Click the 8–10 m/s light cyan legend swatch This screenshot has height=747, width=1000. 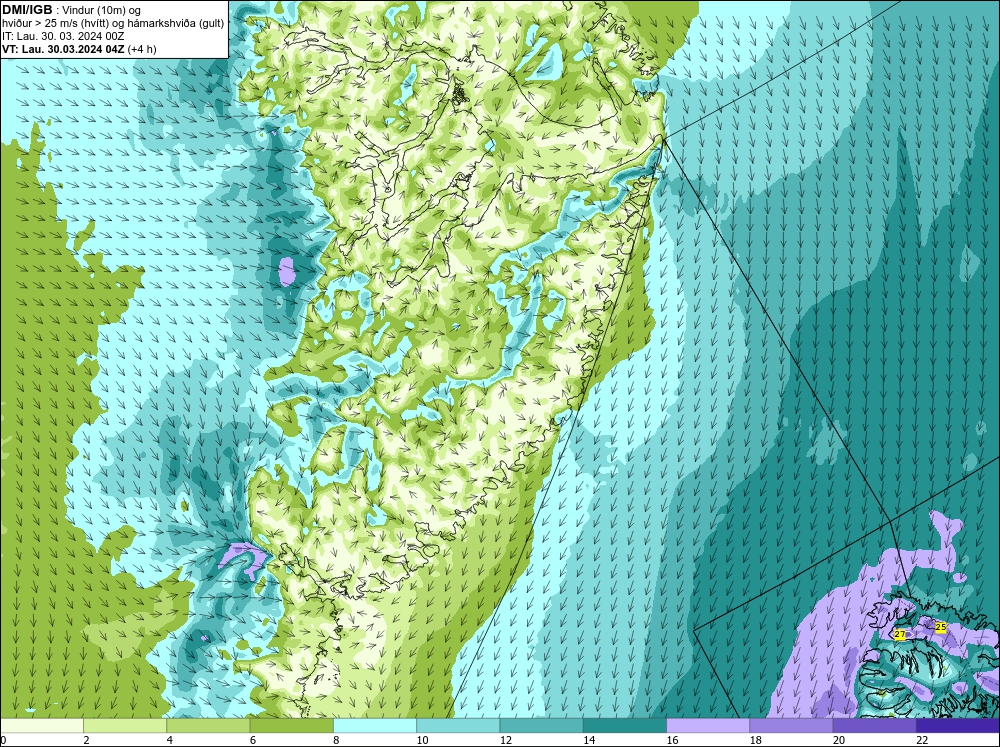(x=375, y=726)
